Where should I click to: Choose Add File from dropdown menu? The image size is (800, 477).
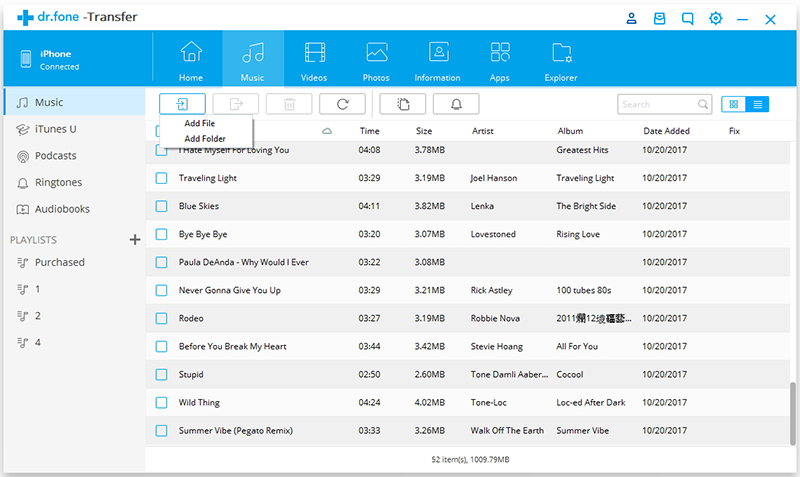pos(199,123)
